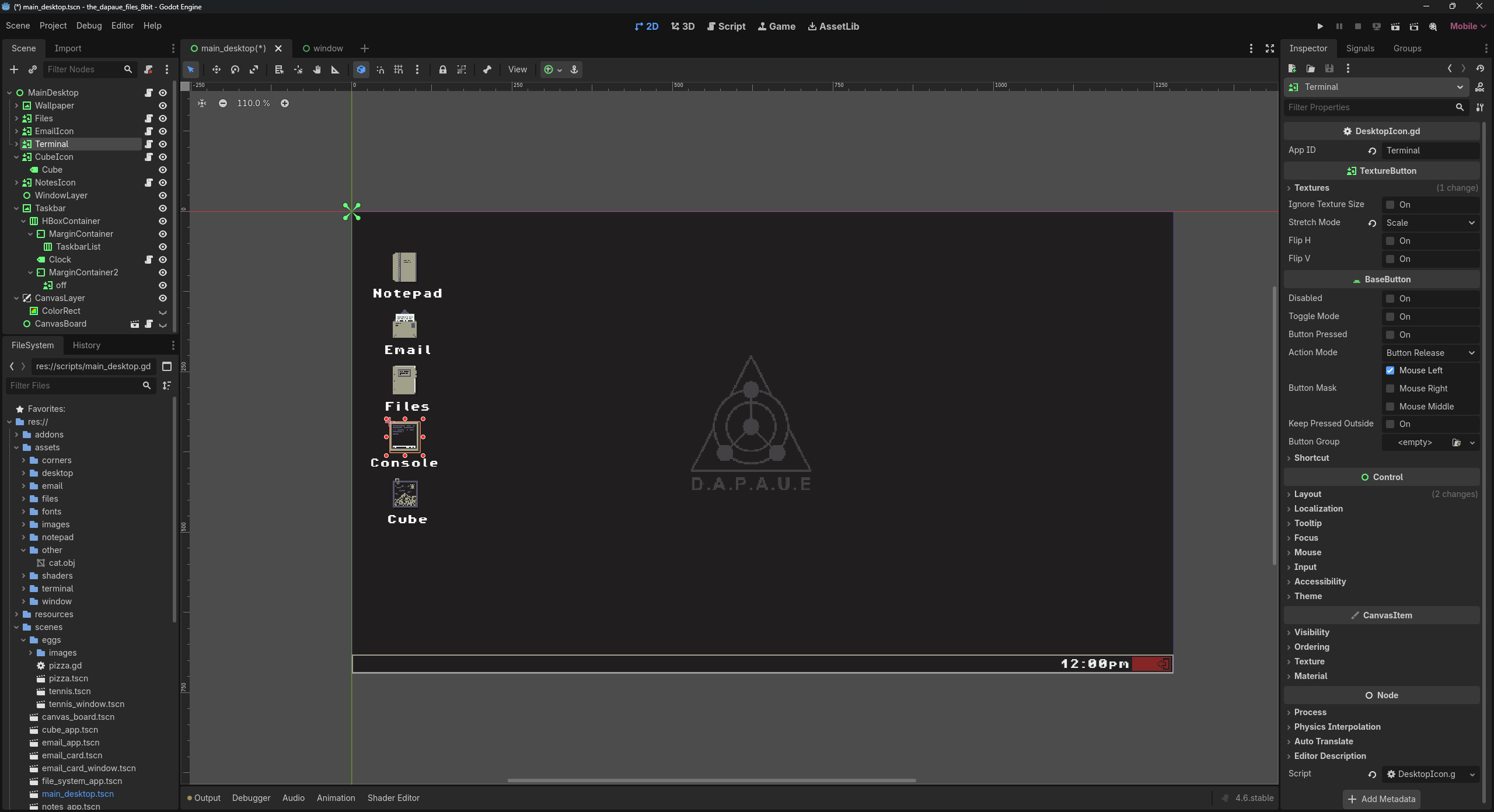Zoom in with the plus button
This screenshot has width=1494, height=812.
click(x=285, y=103)
